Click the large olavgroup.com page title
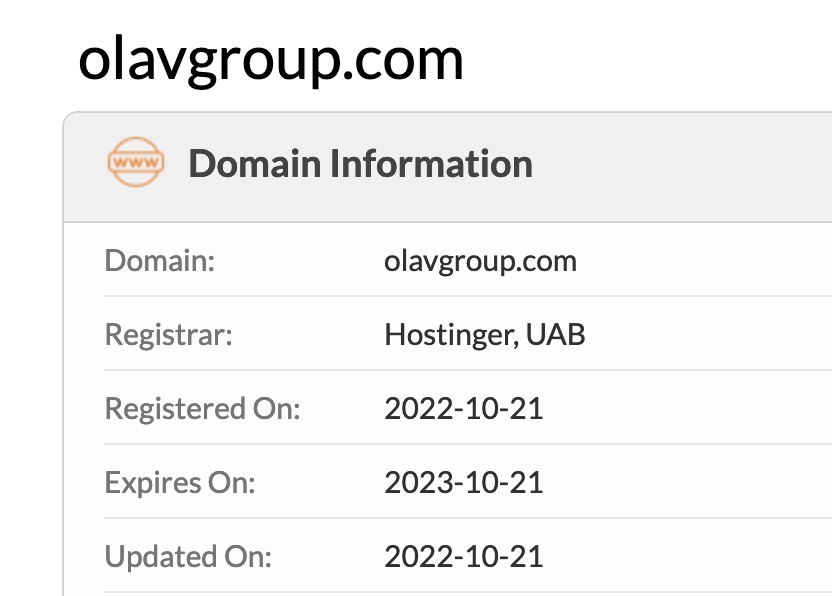Image resolution: width=832 pixels, height=596 pixels. [271, 59]
